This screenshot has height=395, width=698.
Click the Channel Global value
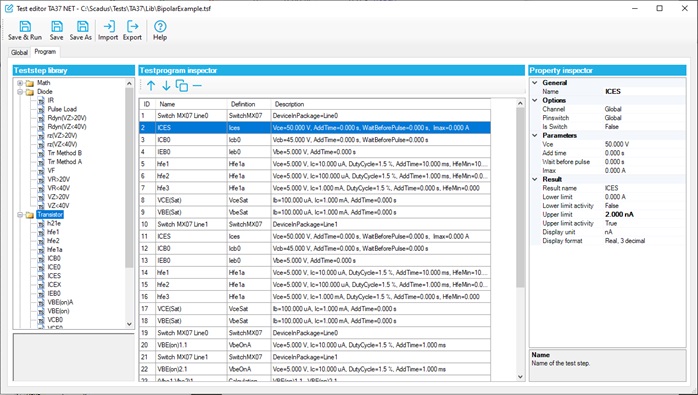pos(644,109)
